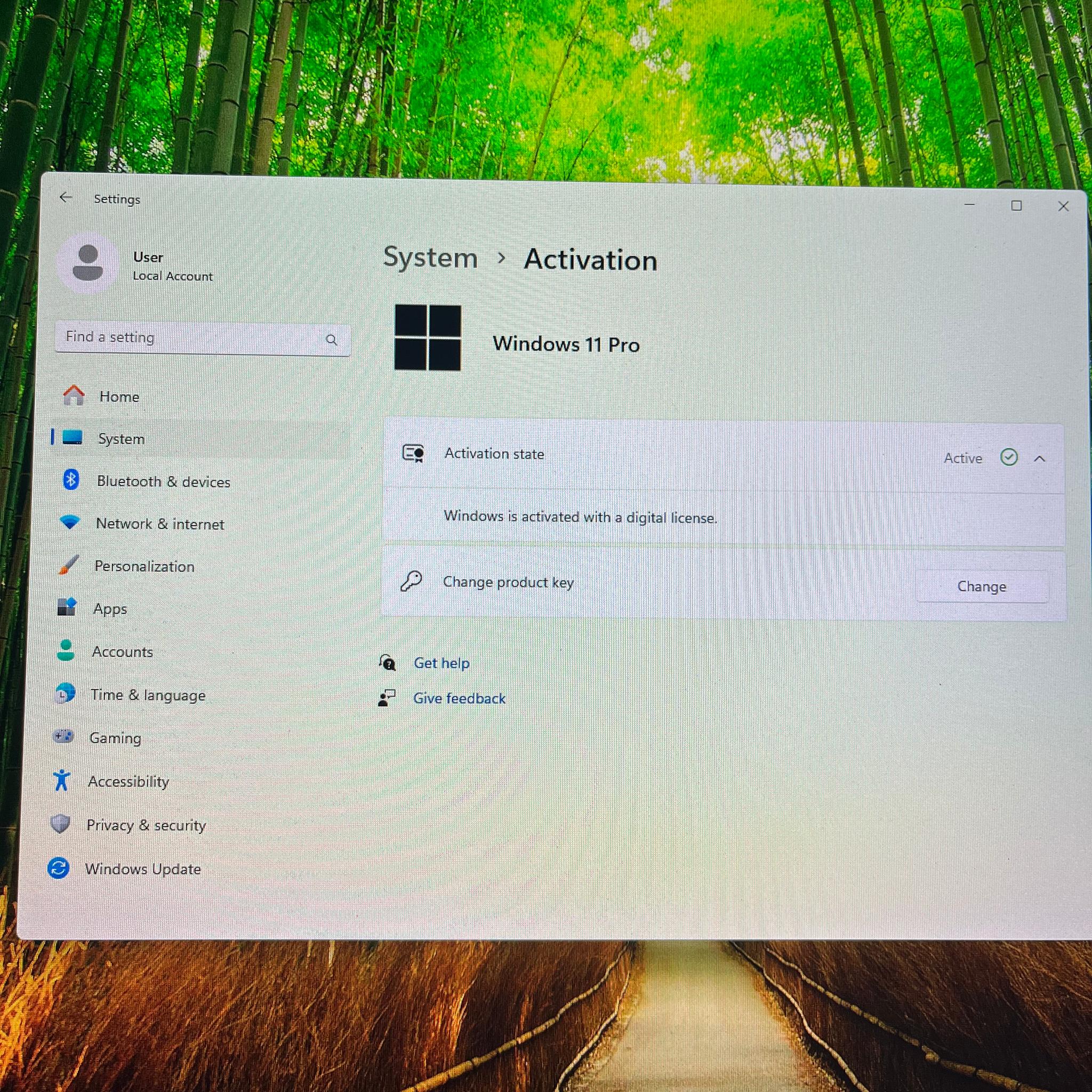
Task: Click the back arrow in Settings
Action: [x=66, y=197]
